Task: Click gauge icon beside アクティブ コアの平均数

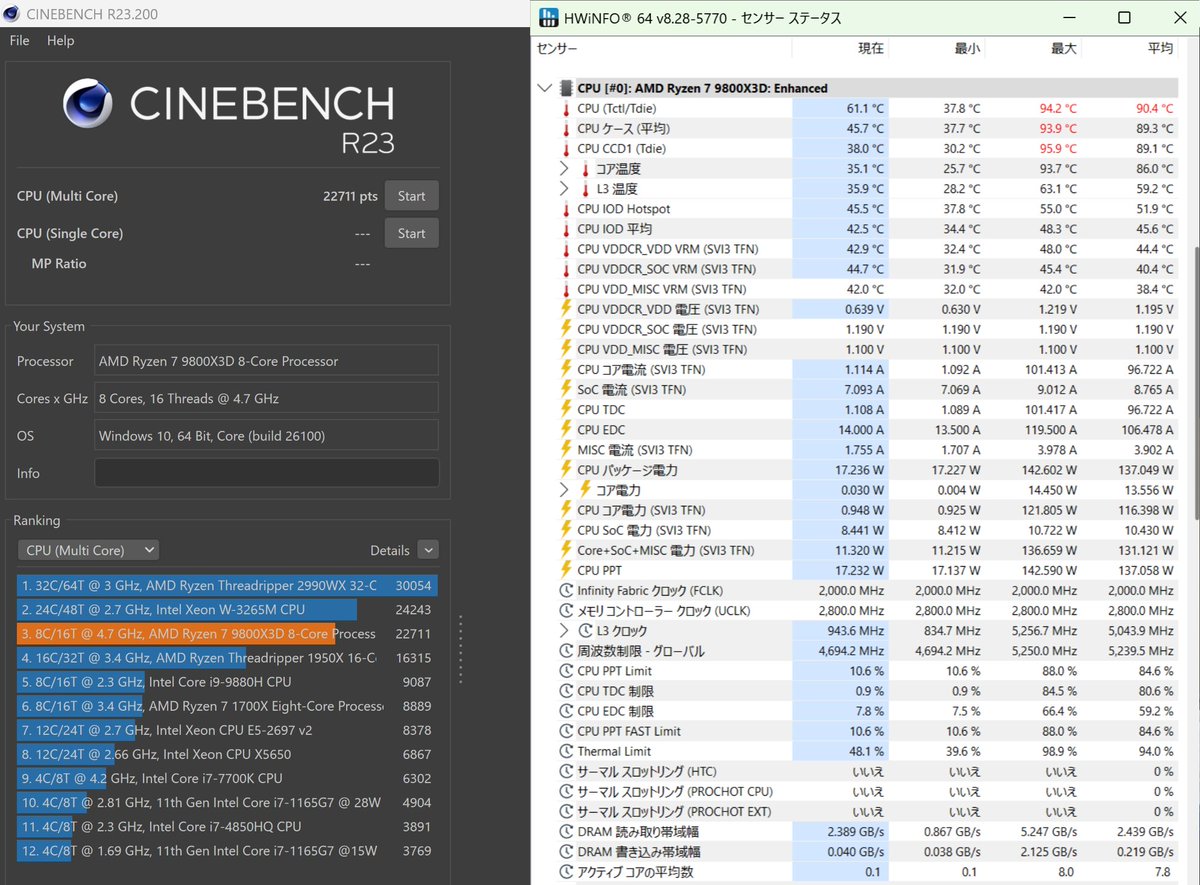Action: (x=566, y=871)
